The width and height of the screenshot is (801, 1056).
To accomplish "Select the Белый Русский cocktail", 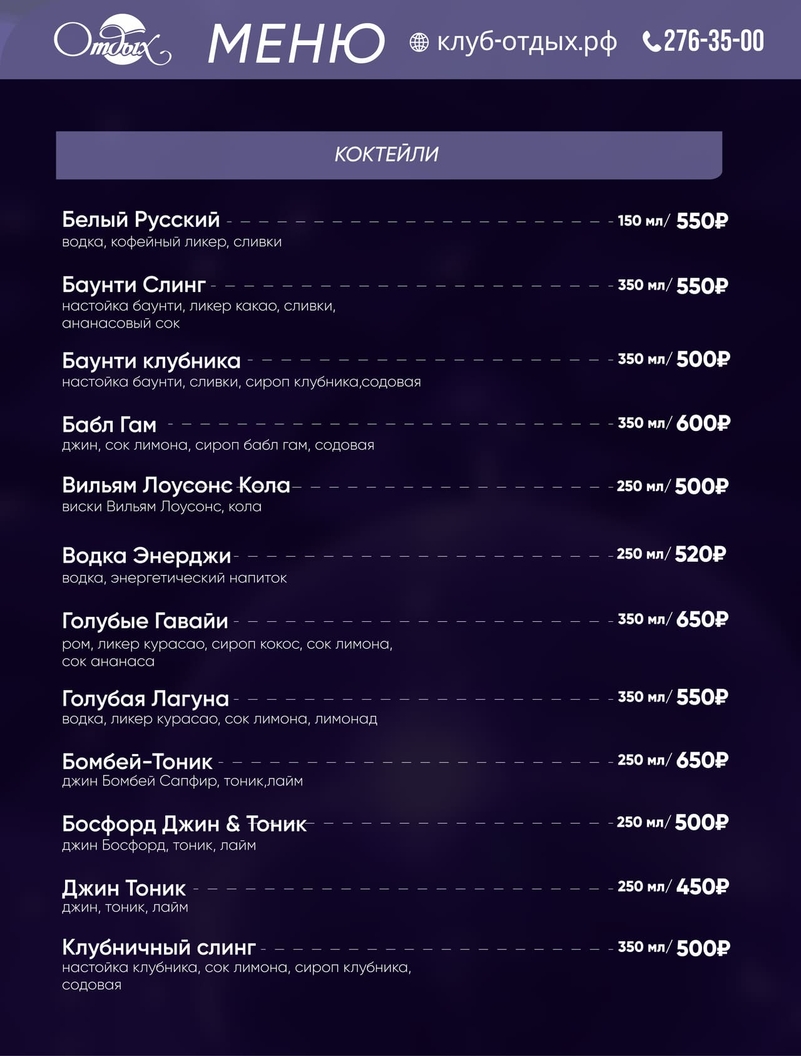I will (141, 220).
